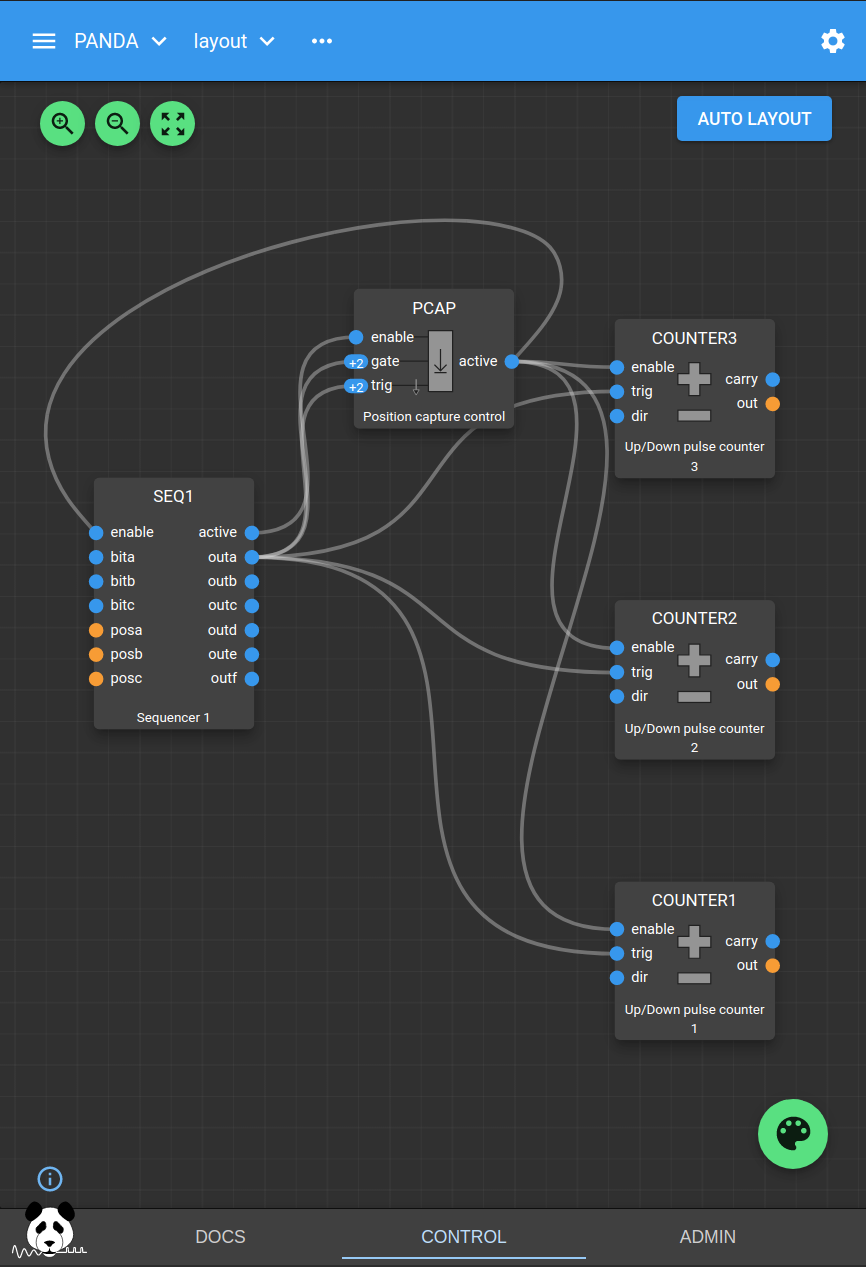Open the three-dots more menu
The width and height of the screenshot is (866, 1267).
(321, 41)
